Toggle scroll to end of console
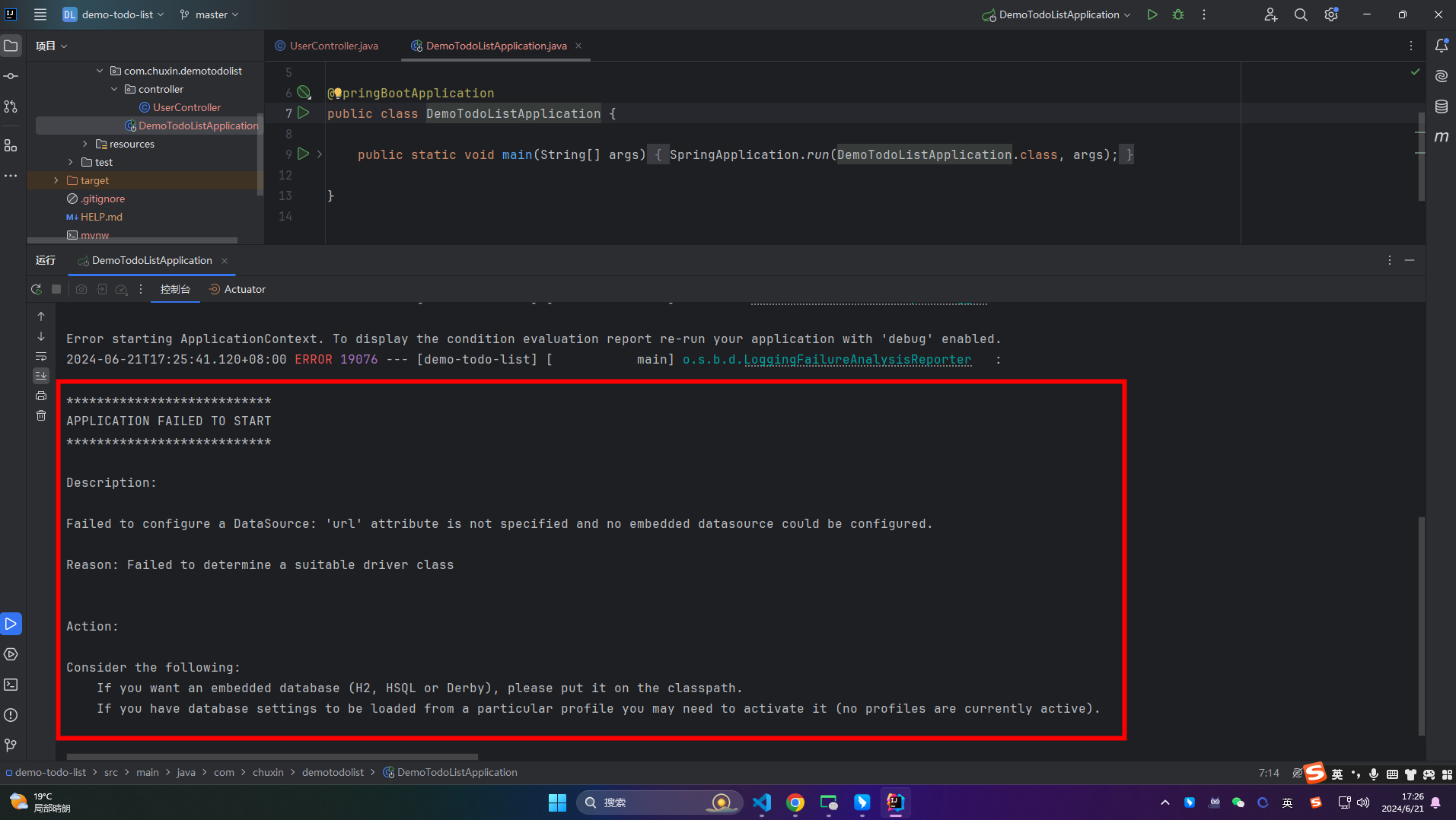The height and width of the screenshot is (820, 1456). pos(41,376)
